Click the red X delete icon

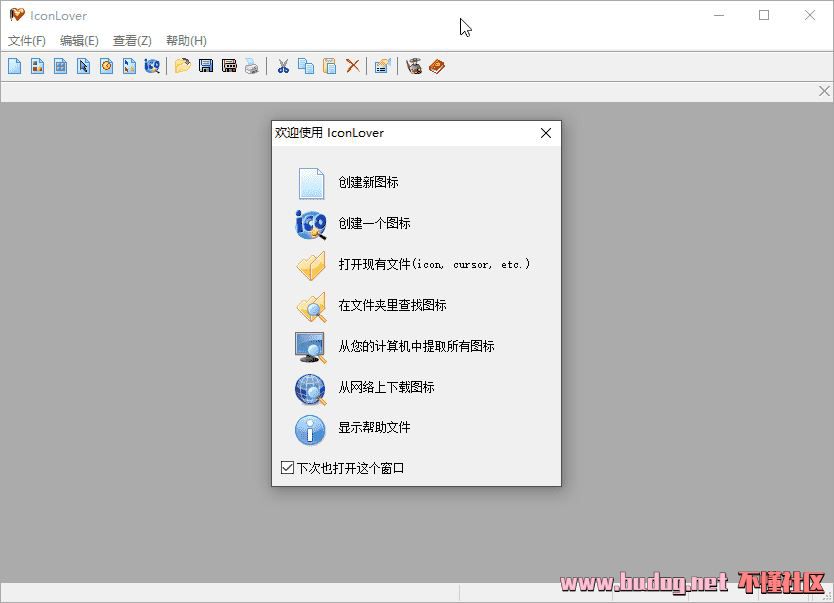353,66
